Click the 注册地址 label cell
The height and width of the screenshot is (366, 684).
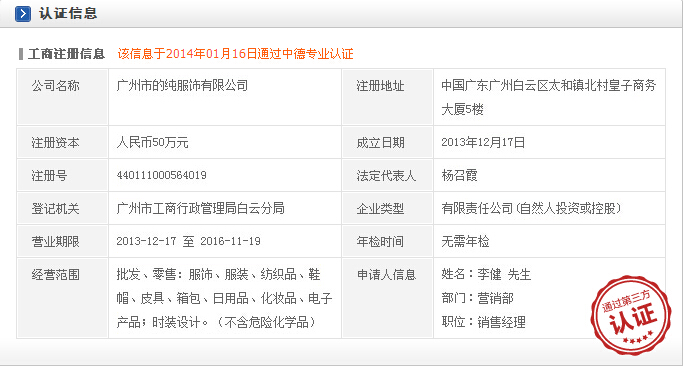388,97
